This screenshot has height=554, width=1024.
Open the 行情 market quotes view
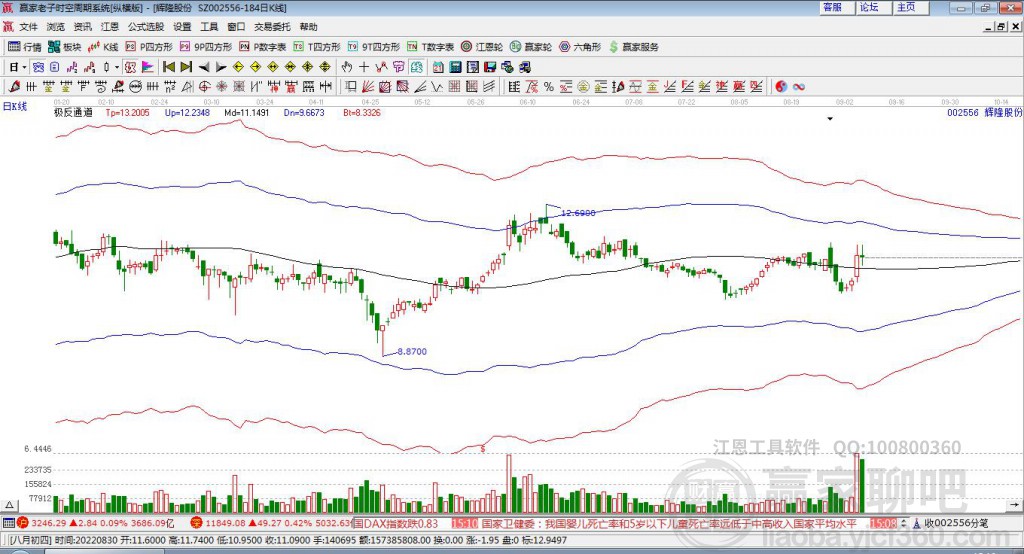click(25, 47)
